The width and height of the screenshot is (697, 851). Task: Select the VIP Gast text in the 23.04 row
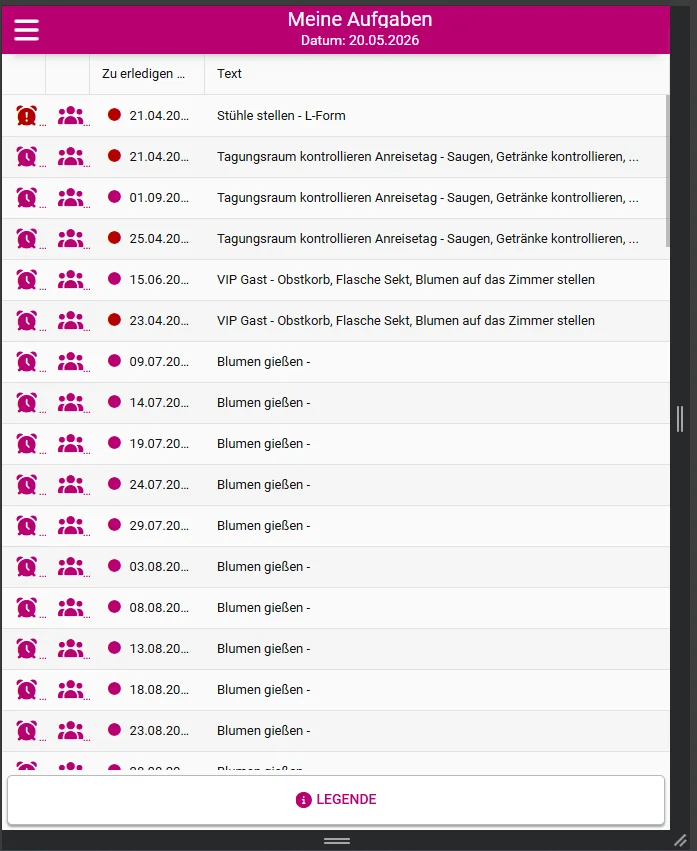[x=406, y=321]
